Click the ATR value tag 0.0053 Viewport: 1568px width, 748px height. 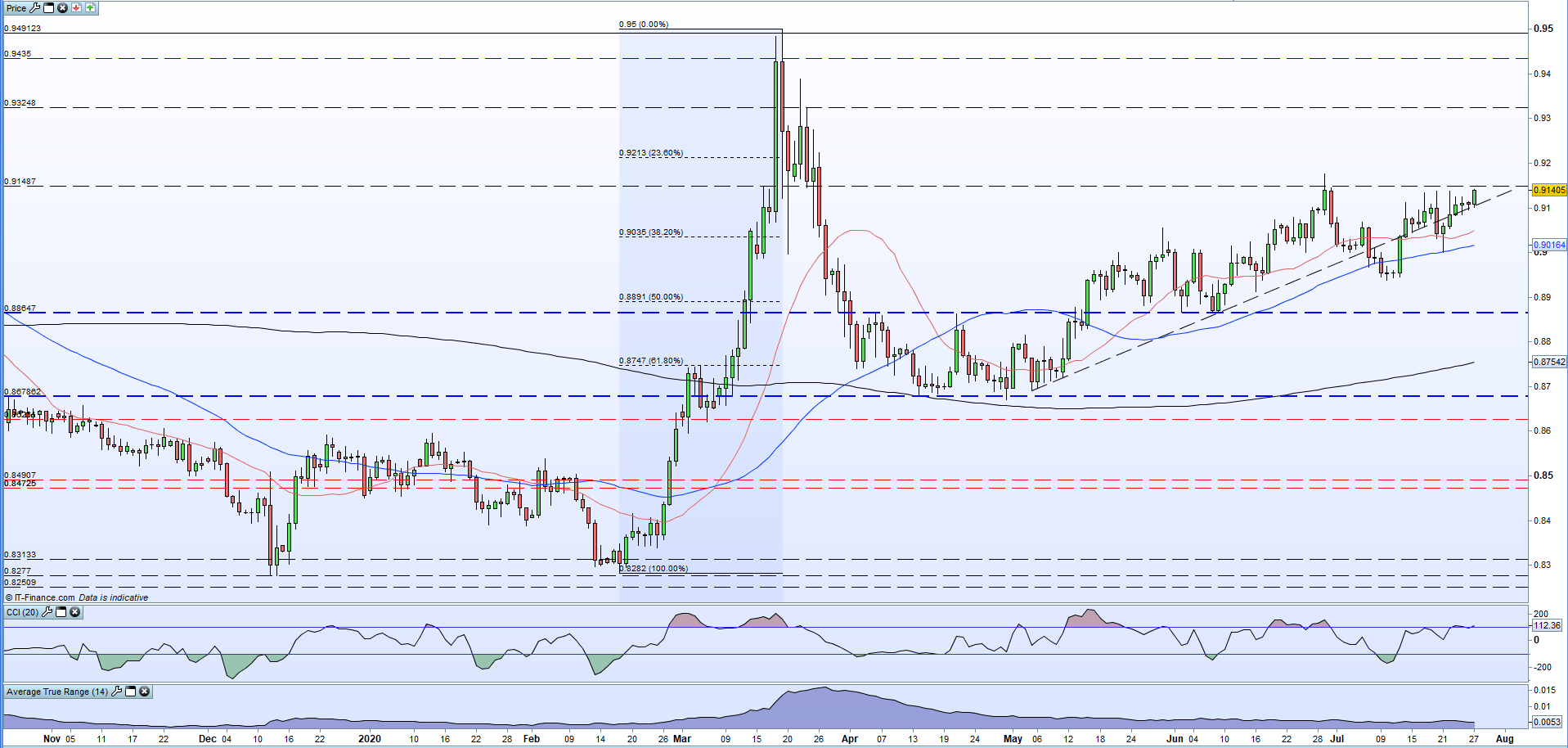(1547, 722)
